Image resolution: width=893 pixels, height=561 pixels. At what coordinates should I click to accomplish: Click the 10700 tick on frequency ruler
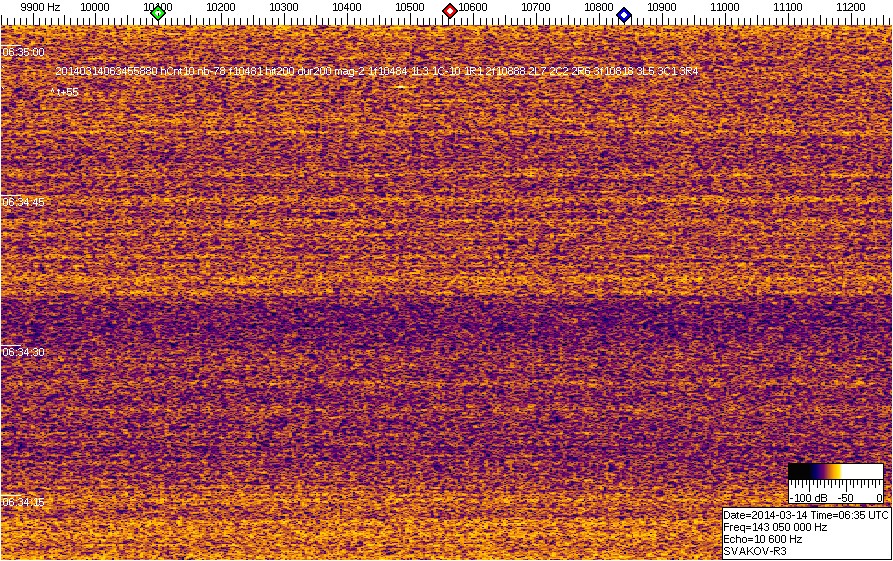[x=535, y=7]
